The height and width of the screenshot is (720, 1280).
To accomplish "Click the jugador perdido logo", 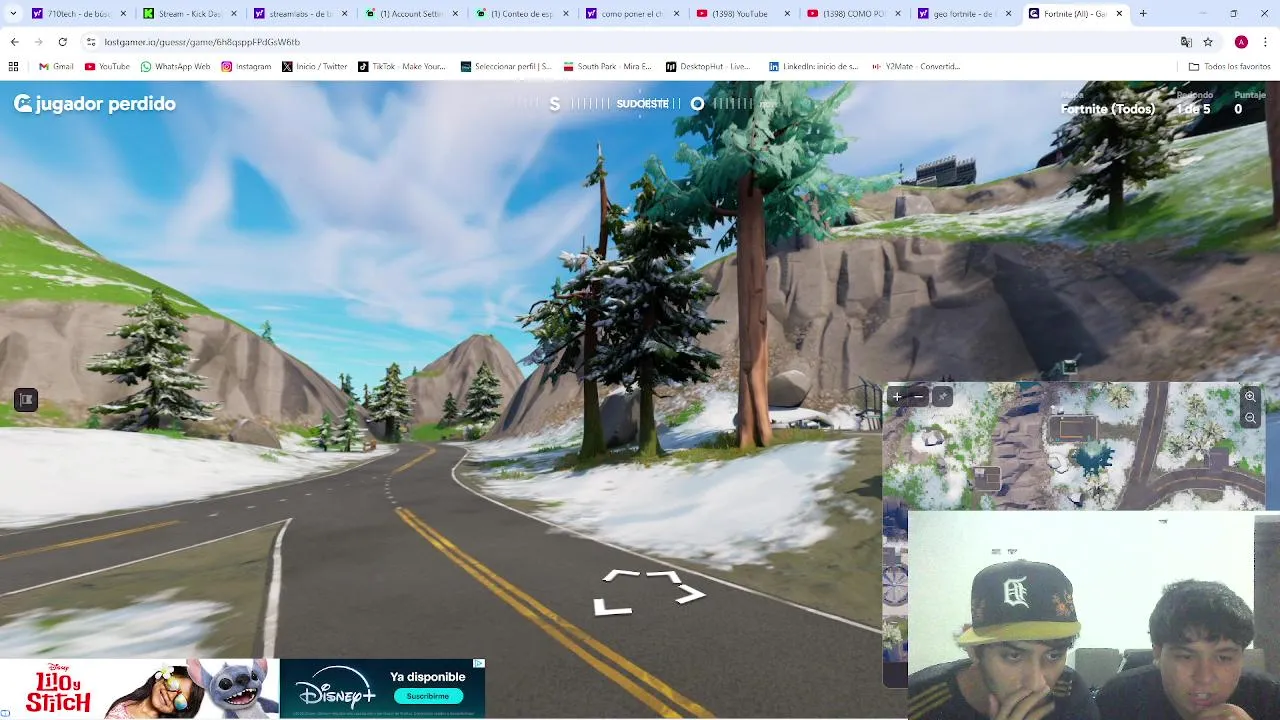I will click(x=94, y=104).
